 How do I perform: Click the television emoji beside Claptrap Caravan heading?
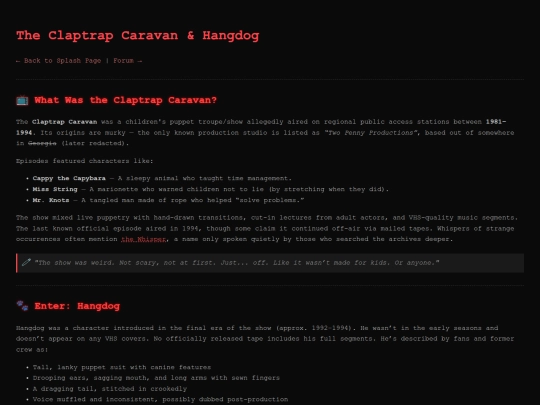tap(22, 100)
